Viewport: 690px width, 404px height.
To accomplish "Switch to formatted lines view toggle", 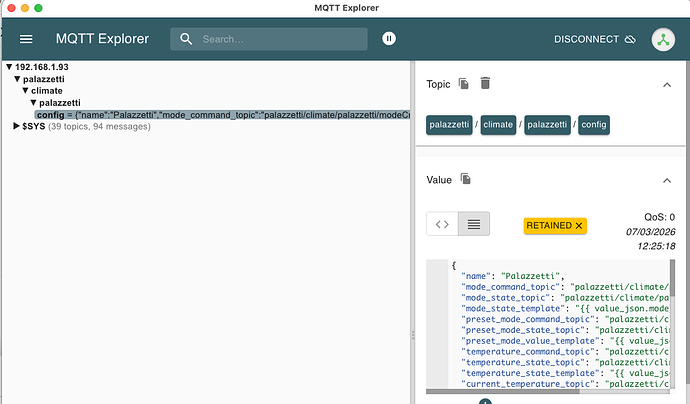I will coord(474,224).
